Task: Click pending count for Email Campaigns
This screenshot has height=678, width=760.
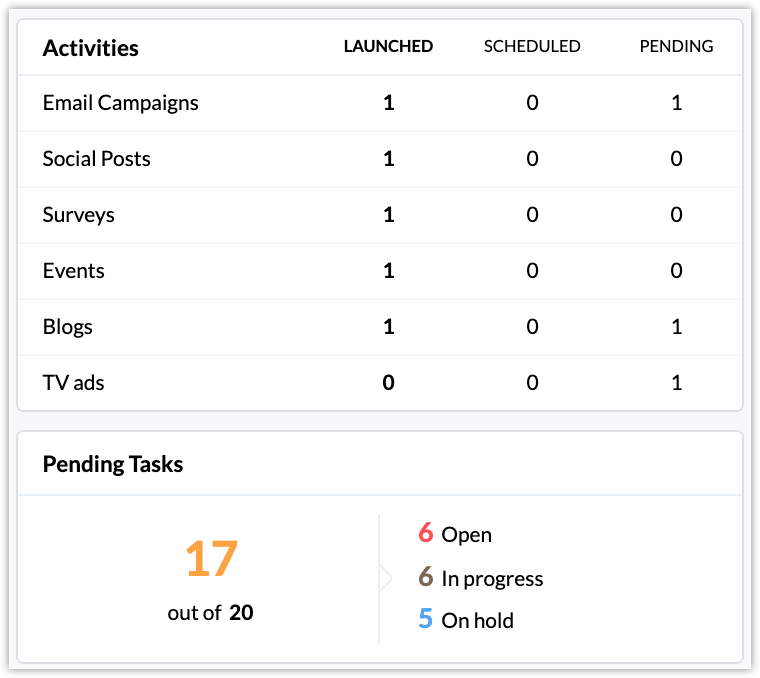Action: [677, 103]
